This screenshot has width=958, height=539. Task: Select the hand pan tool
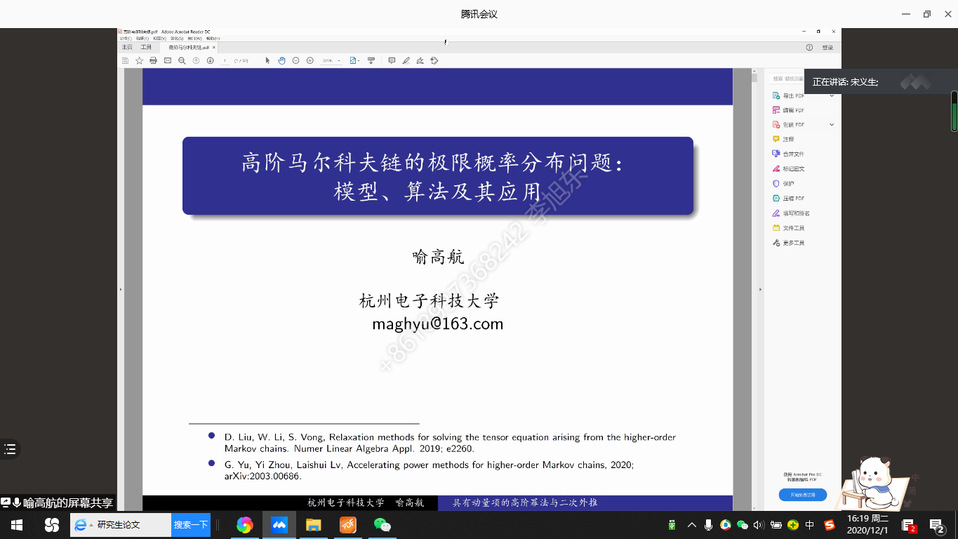(282, 61)
